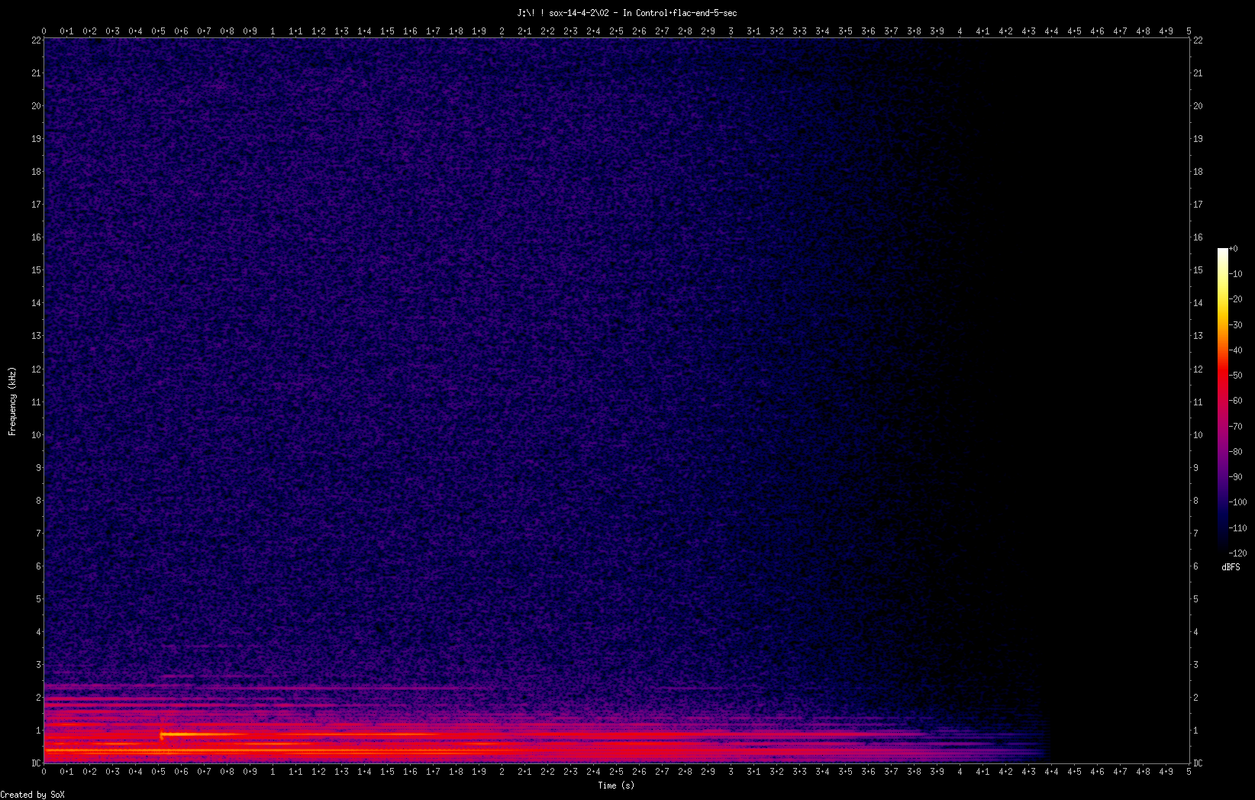Click the '-50' value on dBFS scale
The width and height of the screenshot is (1255, 800).
(x=1234, y=375)
